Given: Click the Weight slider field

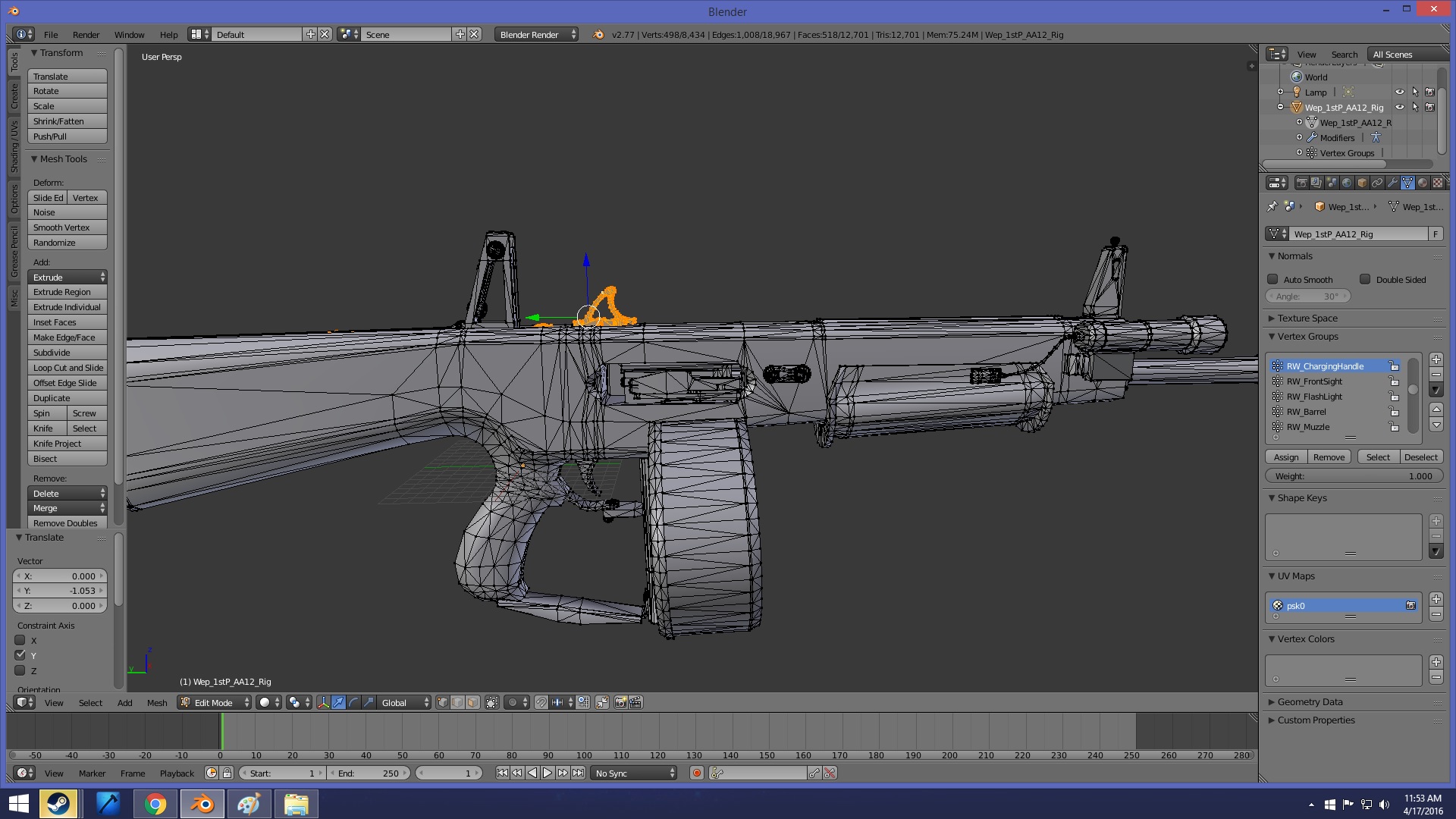Looking at the screenshot, I should click(1354, 476).
